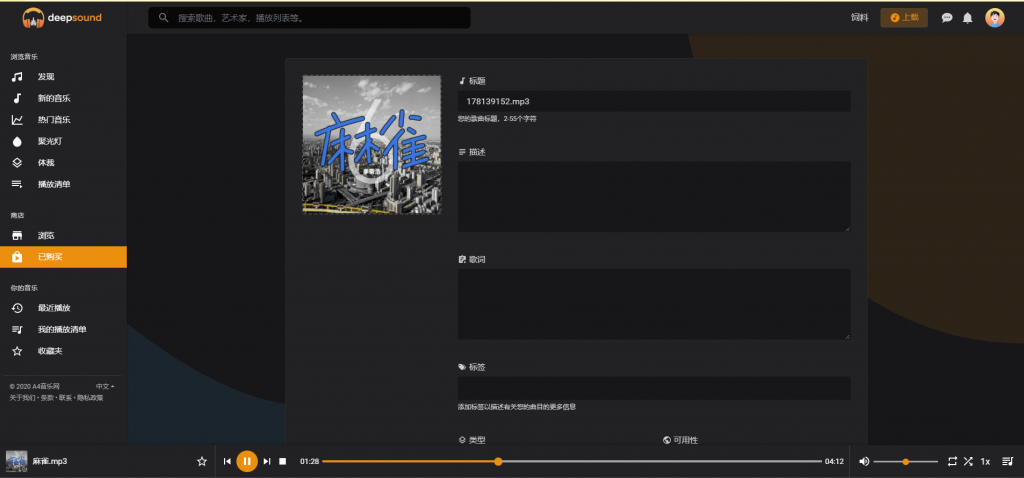The height and width of the screenshot is (478, 1024).
Task: Focus the top search field
Action: click(310, 18)
